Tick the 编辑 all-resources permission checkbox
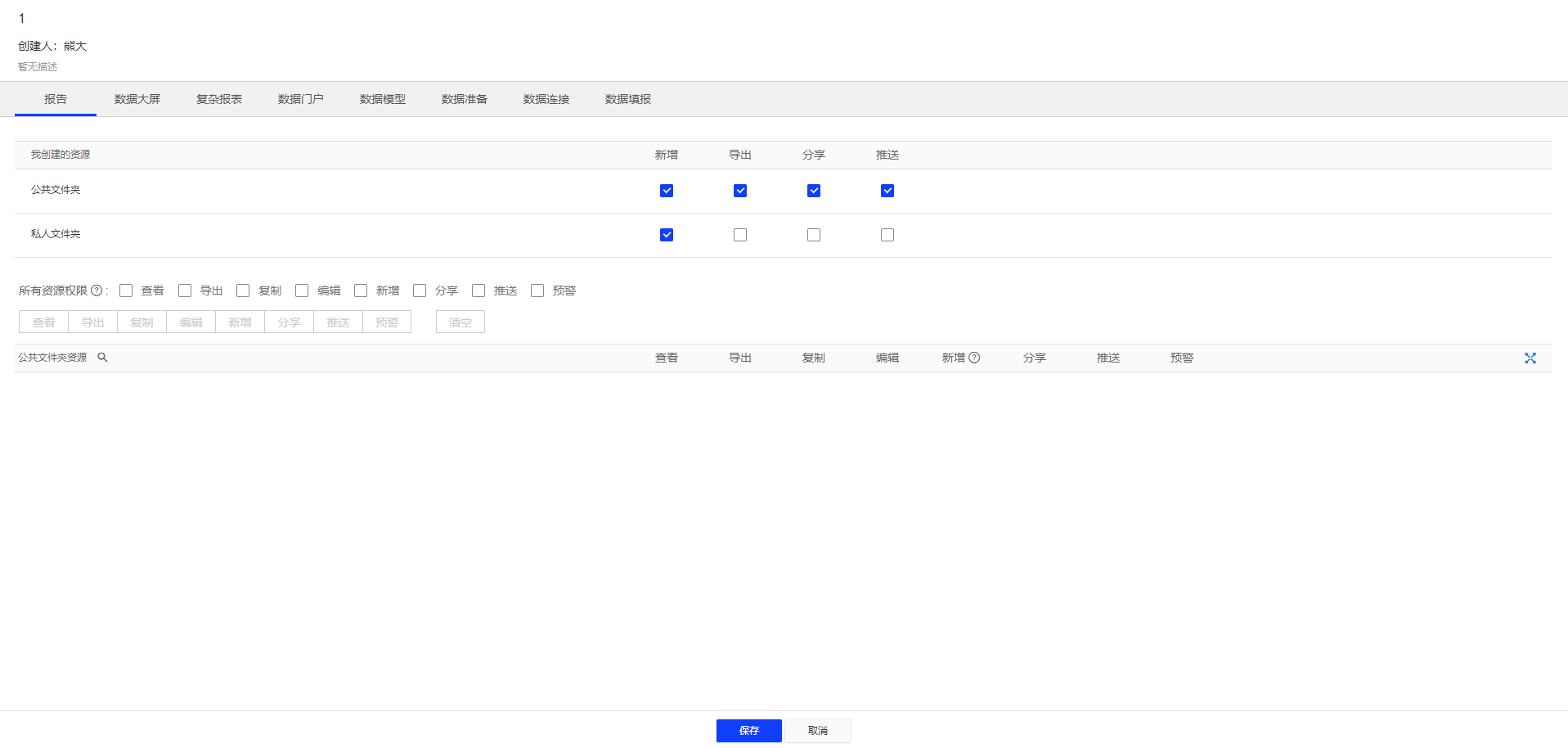 (302, 291)
